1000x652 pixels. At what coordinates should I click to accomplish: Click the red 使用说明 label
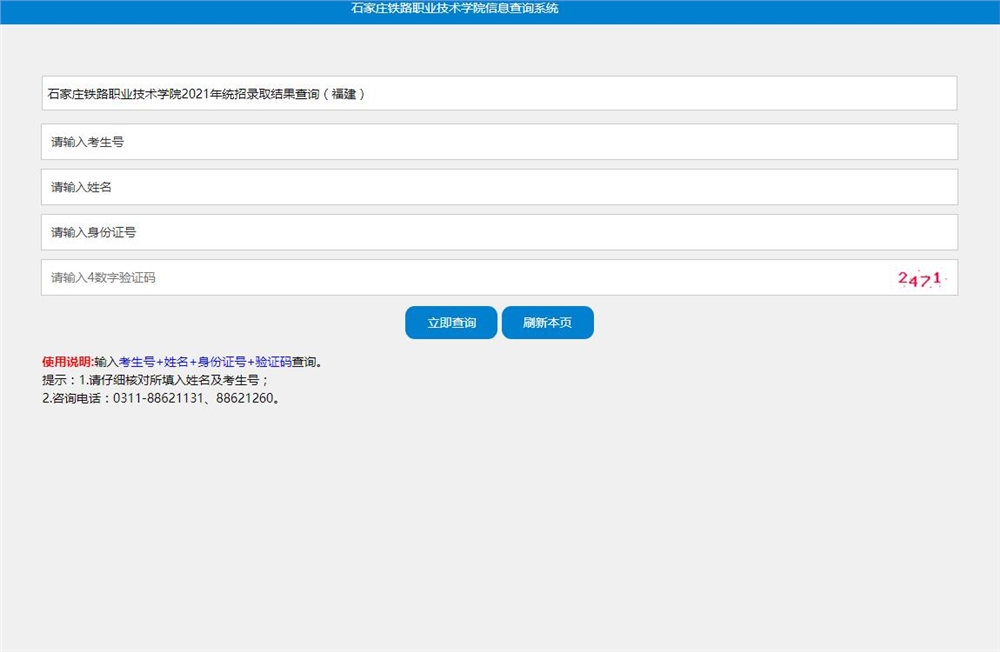tap(68, 362)
